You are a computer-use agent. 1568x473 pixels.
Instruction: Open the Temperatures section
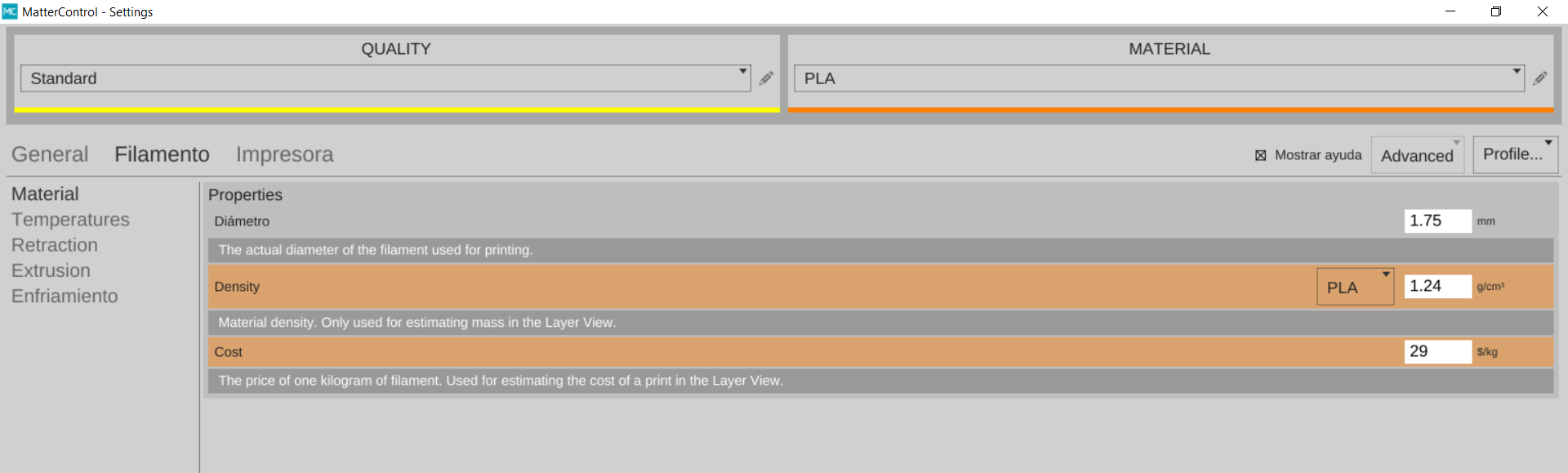70,220
